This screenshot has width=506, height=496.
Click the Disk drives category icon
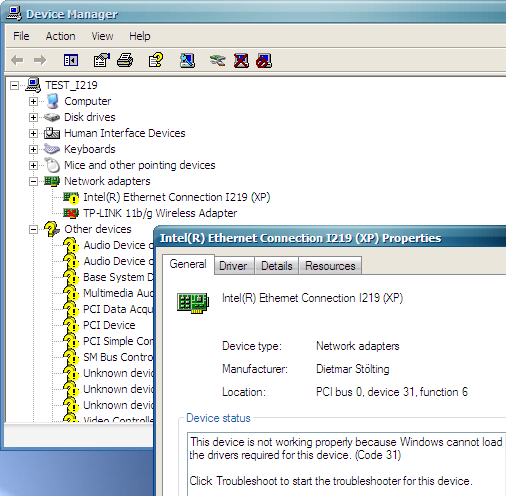[52, 117]
